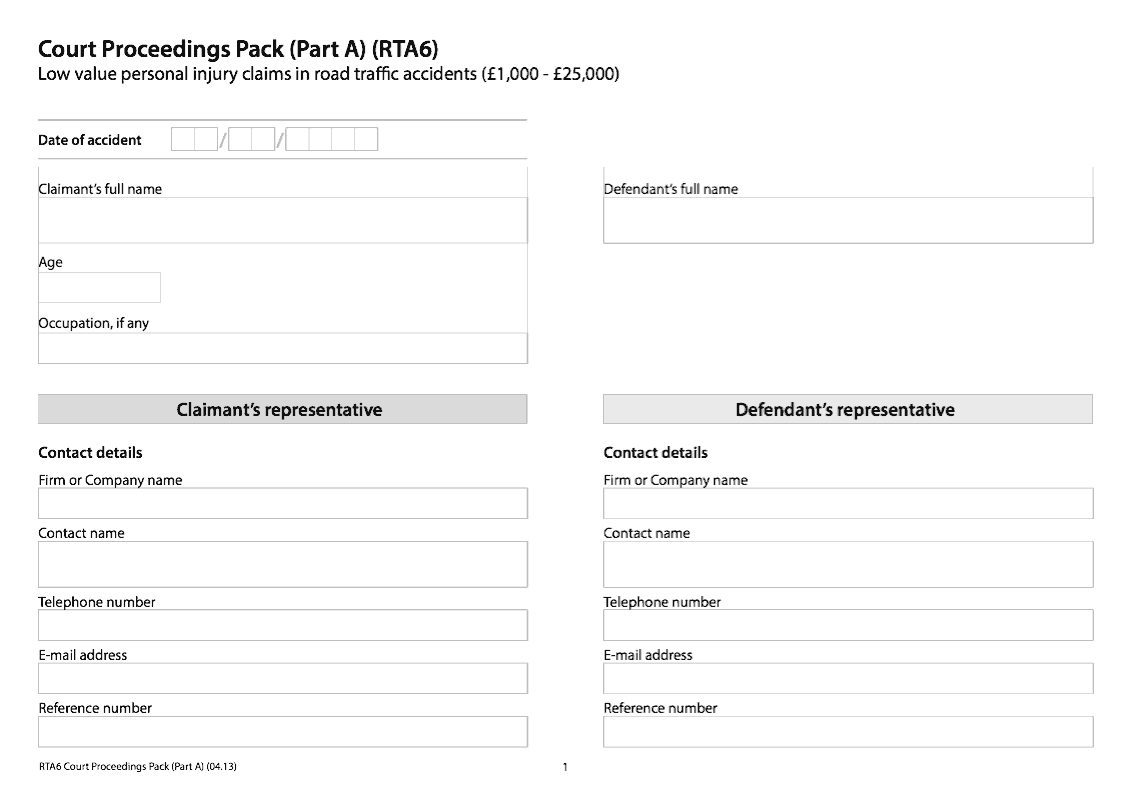Screen dimensions: 1131x800
Task: Focus claimant representative's Telephone number field
Action: click(282, 626)
